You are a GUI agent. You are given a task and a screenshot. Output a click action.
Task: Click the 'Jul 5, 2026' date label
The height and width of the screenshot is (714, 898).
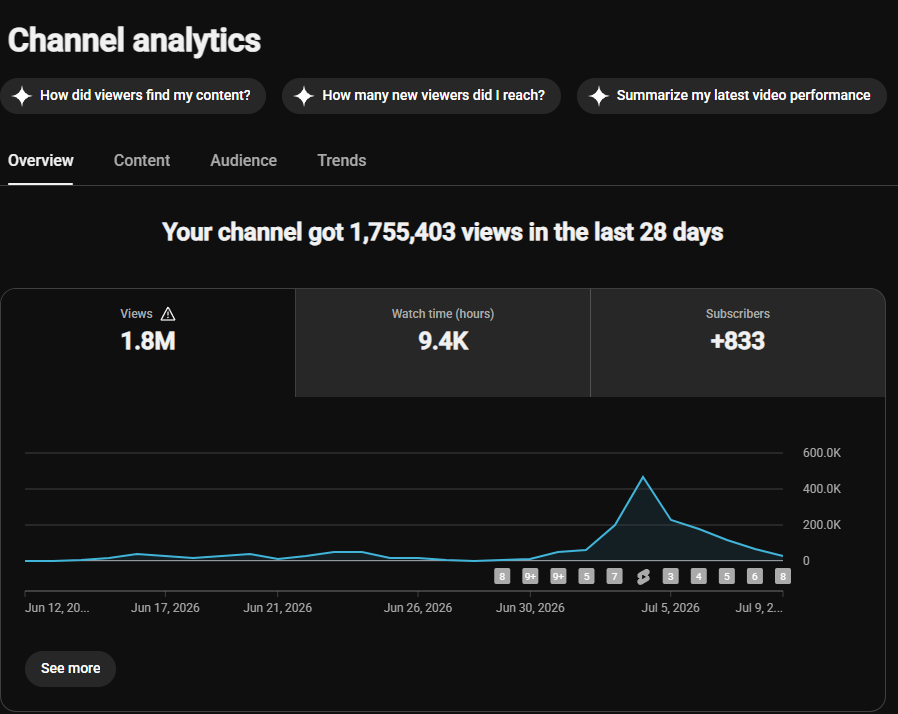670,608
